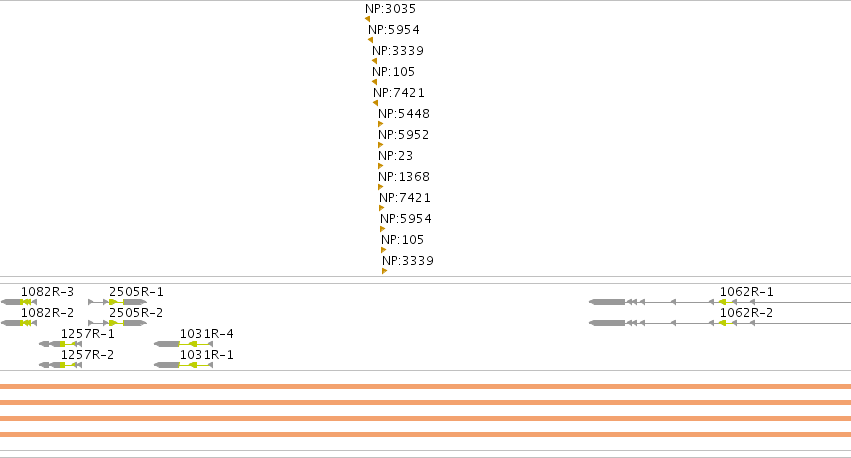Viewport: 851px width, 458px height.
Task: Click the yellow-green exon arrow under 1062R-1
Action: pyautogui.click(x=722, y=302)
